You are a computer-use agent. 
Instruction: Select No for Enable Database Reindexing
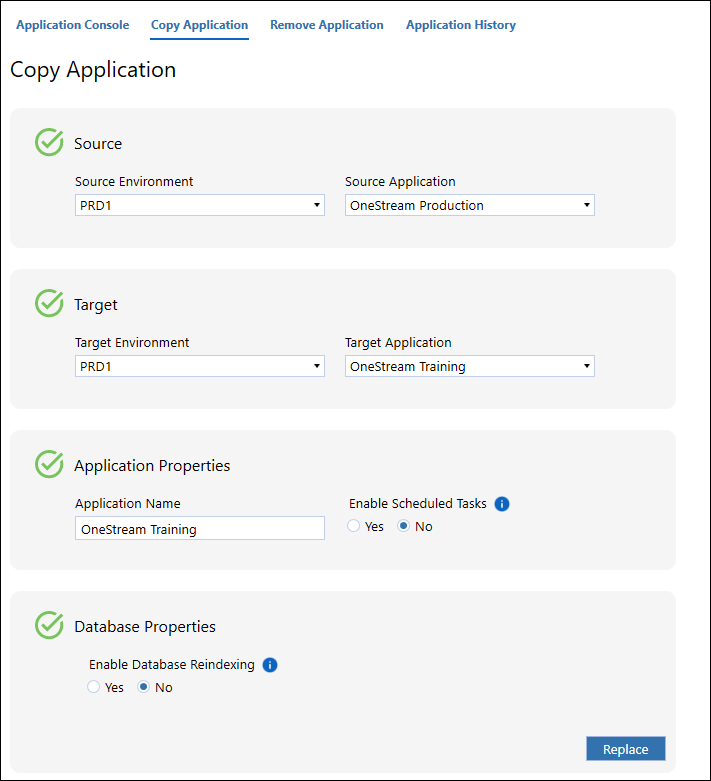(x=143, y=687)
